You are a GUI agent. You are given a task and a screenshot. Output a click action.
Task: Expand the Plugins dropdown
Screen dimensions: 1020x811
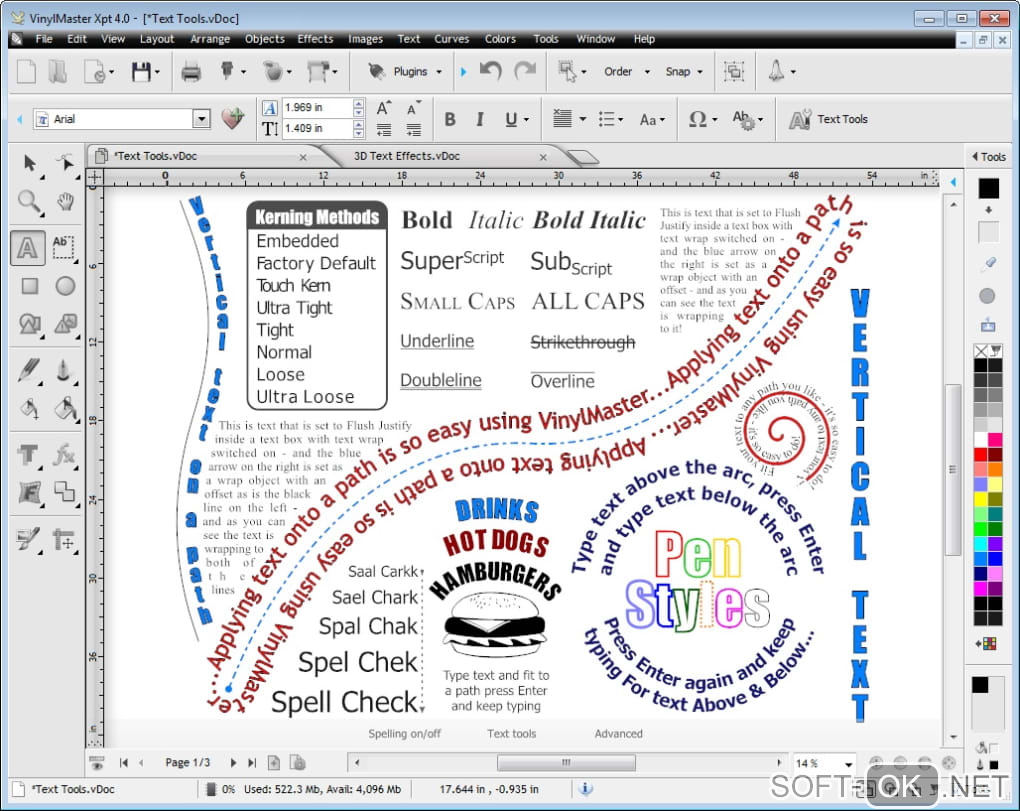[438, 72]
